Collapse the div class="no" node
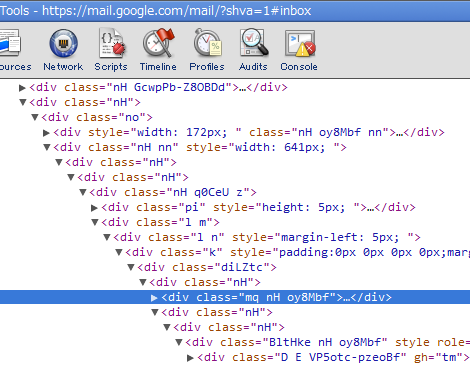Viewport: 470px width, 367px height. [x=35, y=117]
